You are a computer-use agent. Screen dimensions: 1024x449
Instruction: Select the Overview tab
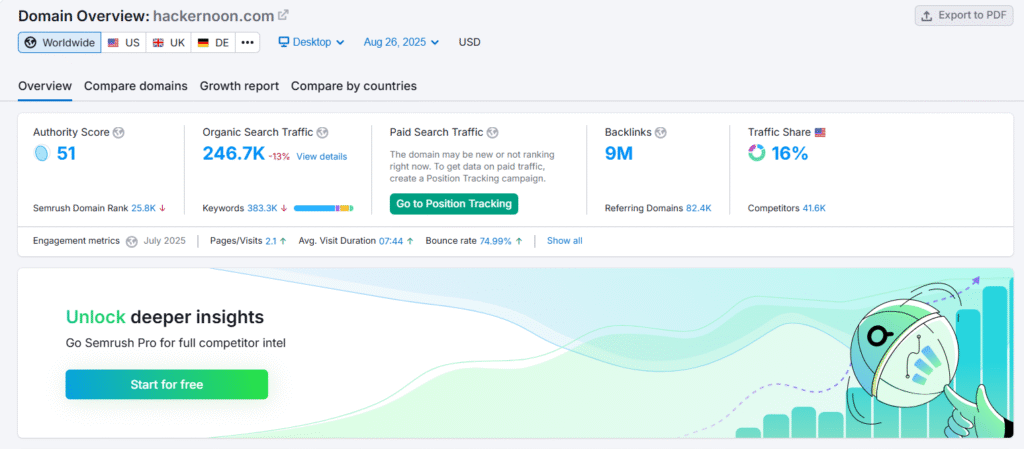(45, 86)
